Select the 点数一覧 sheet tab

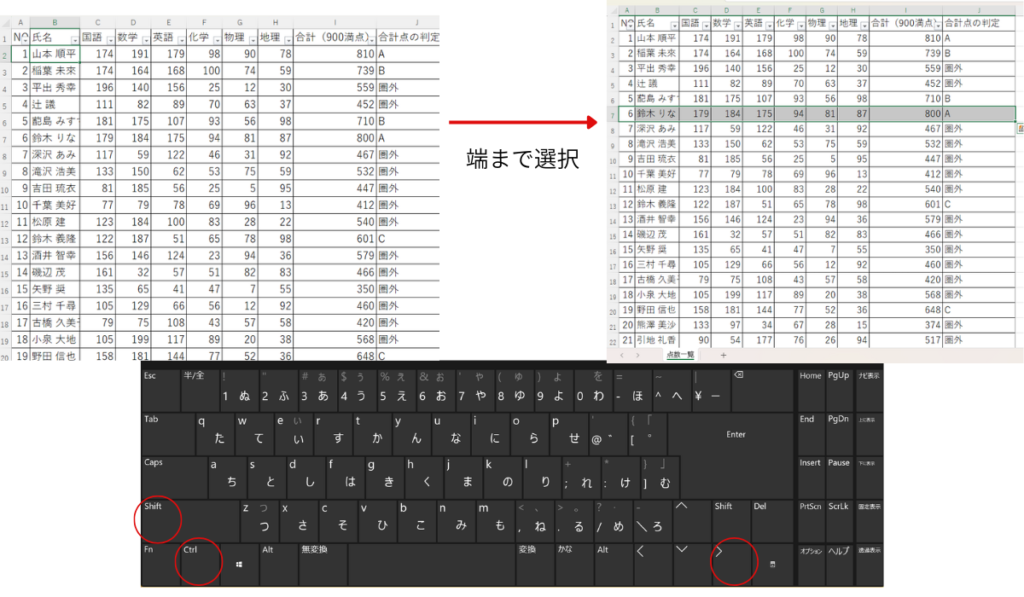tap(681, 355)
